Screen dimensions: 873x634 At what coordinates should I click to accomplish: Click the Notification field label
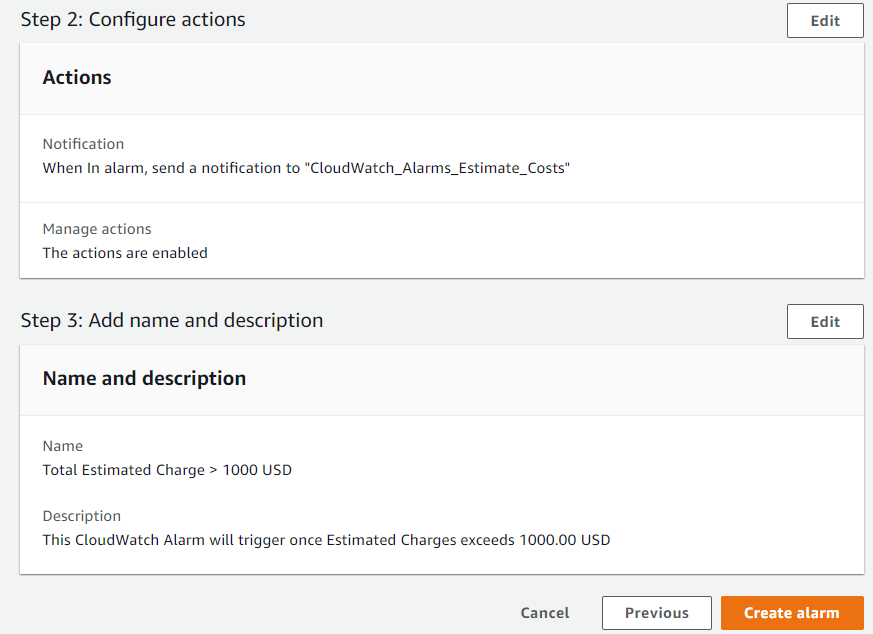pos(83,144)
